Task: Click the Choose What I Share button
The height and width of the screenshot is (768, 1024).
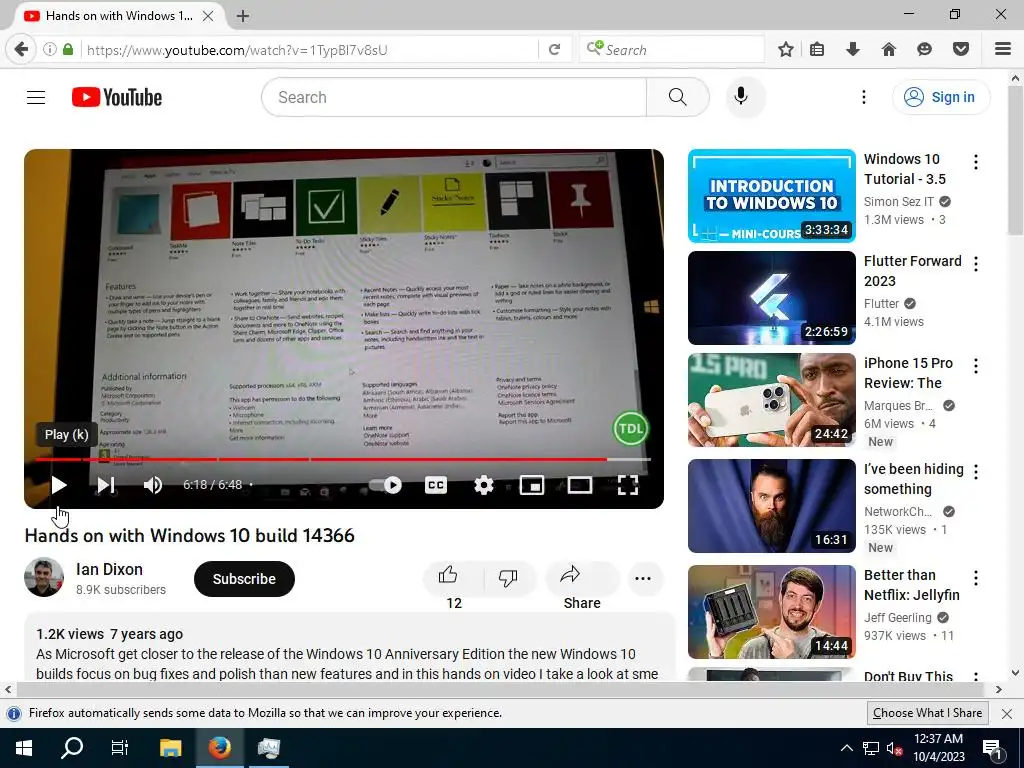Action: pyautogui.click(x=927, y=713)
